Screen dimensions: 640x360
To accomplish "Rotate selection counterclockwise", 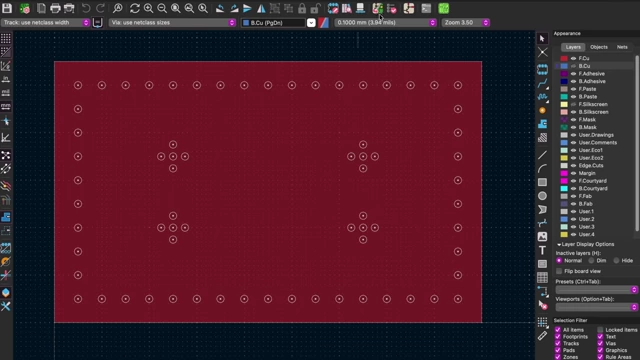I will pos(220,8).
